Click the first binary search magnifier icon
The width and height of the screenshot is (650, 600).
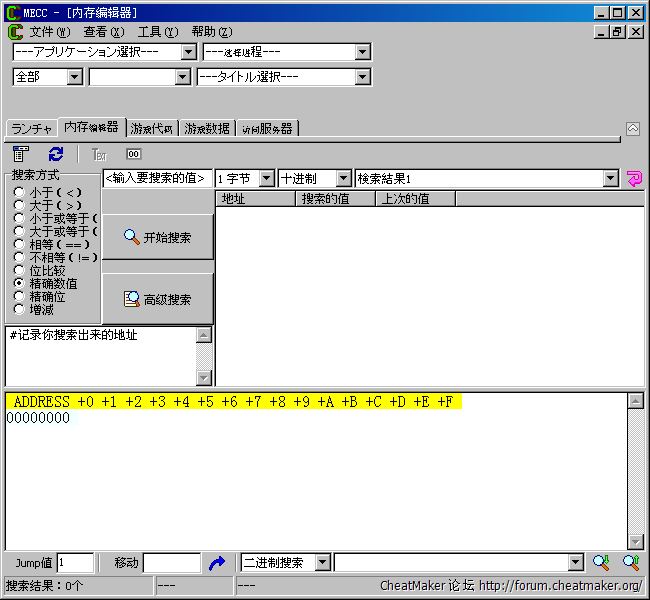coord(601,563)
